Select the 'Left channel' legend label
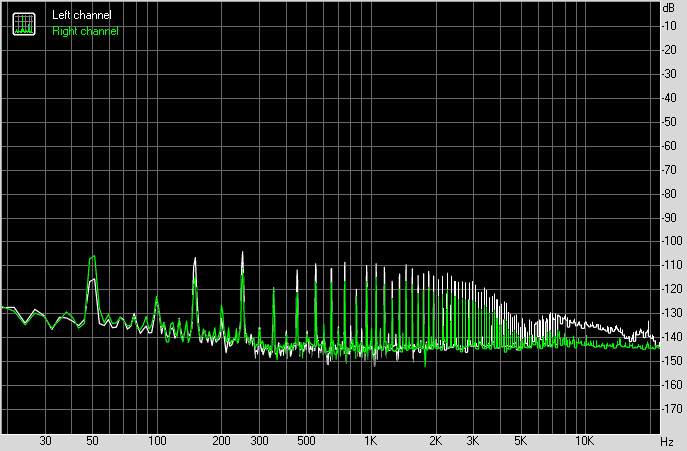The image size is (687, 451). pyautogui.click(x=81, y=15)
